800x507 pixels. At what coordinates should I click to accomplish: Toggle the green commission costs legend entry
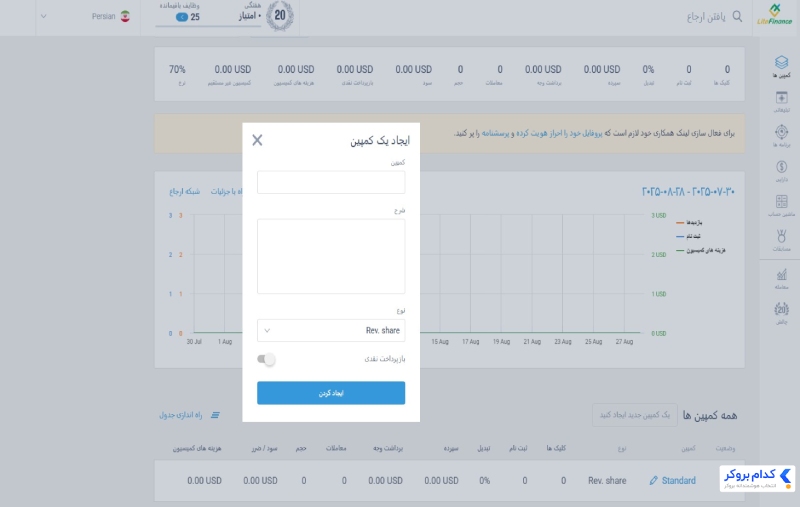pos(701,250)
